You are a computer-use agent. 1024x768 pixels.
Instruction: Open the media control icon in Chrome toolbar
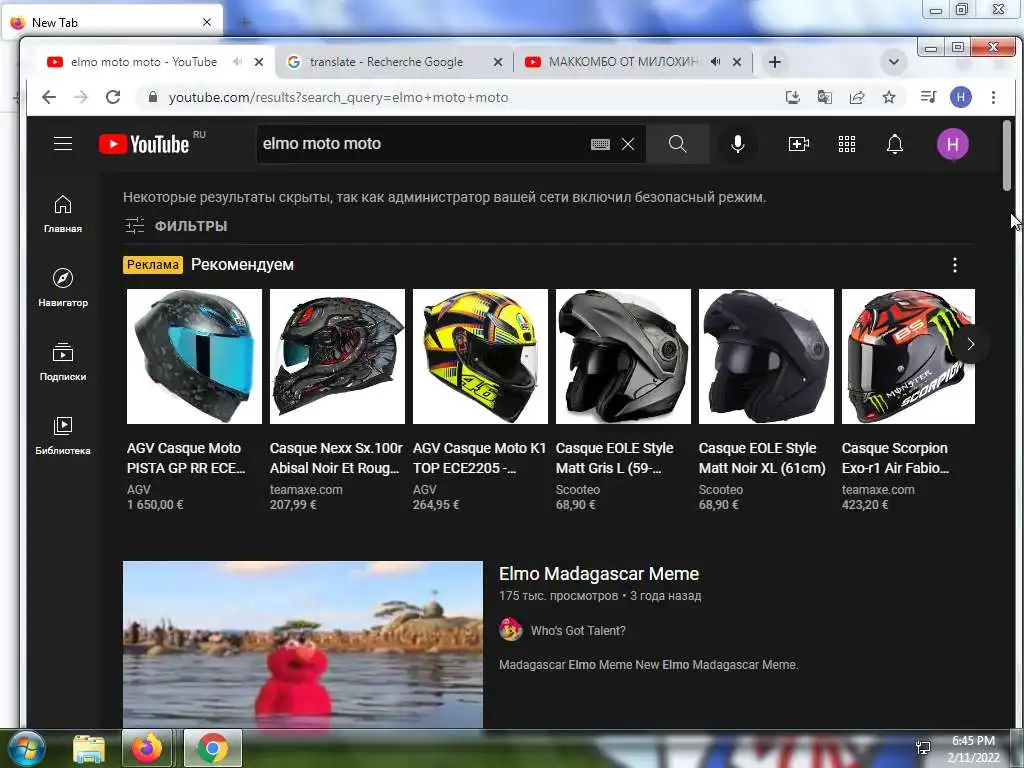pos(928,97)
